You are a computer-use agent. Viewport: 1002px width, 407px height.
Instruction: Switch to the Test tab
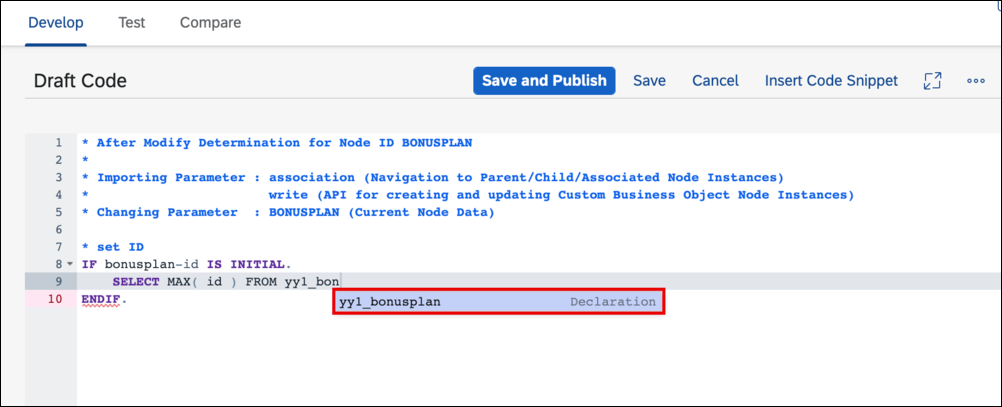(132, 23)
